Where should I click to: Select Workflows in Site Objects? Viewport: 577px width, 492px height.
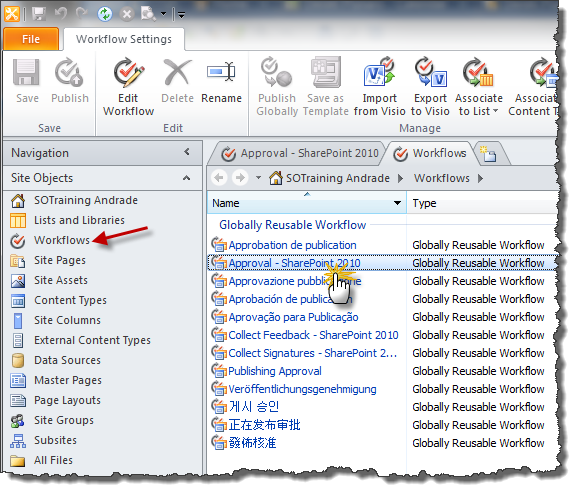(x=62, y=240)
